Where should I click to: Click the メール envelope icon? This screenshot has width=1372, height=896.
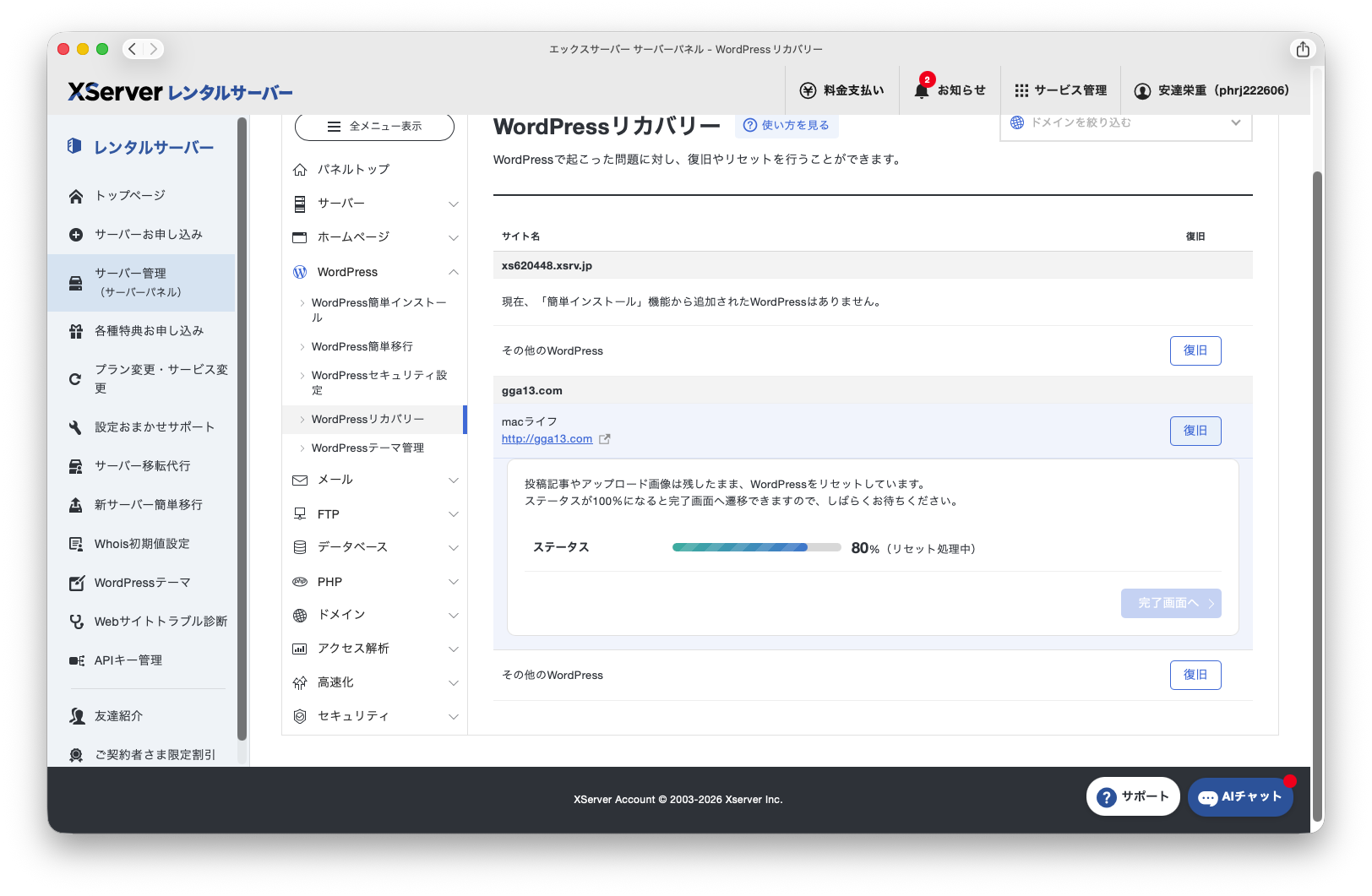[300, 480]
